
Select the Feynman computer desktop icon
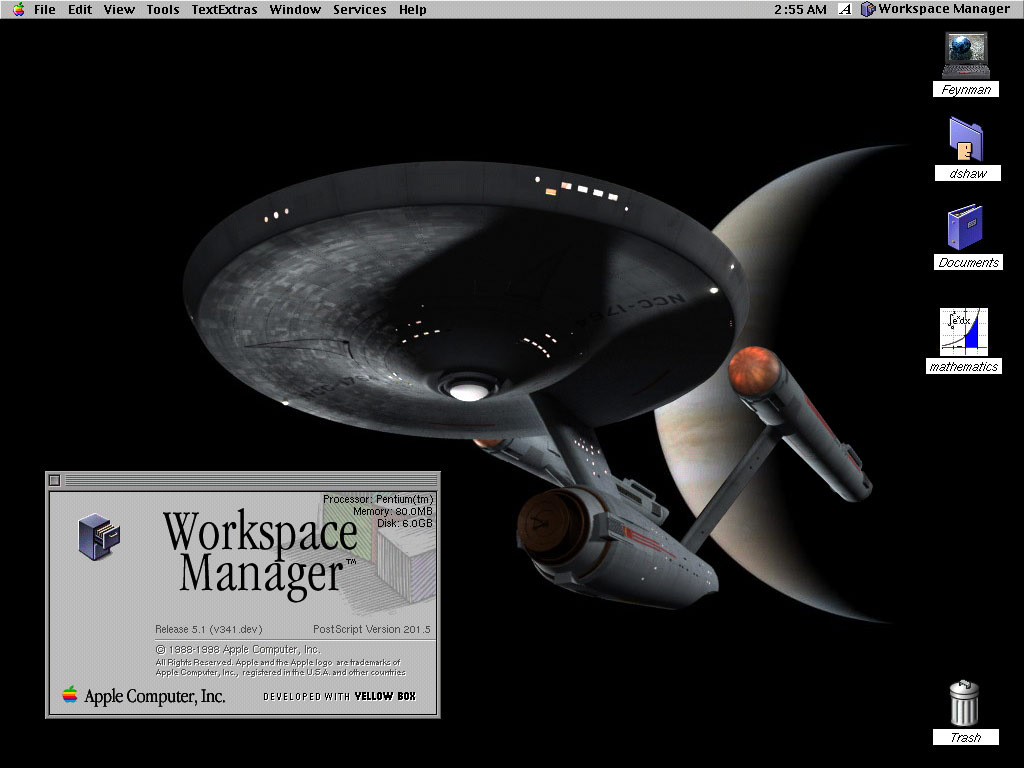(x=966, y=55)
